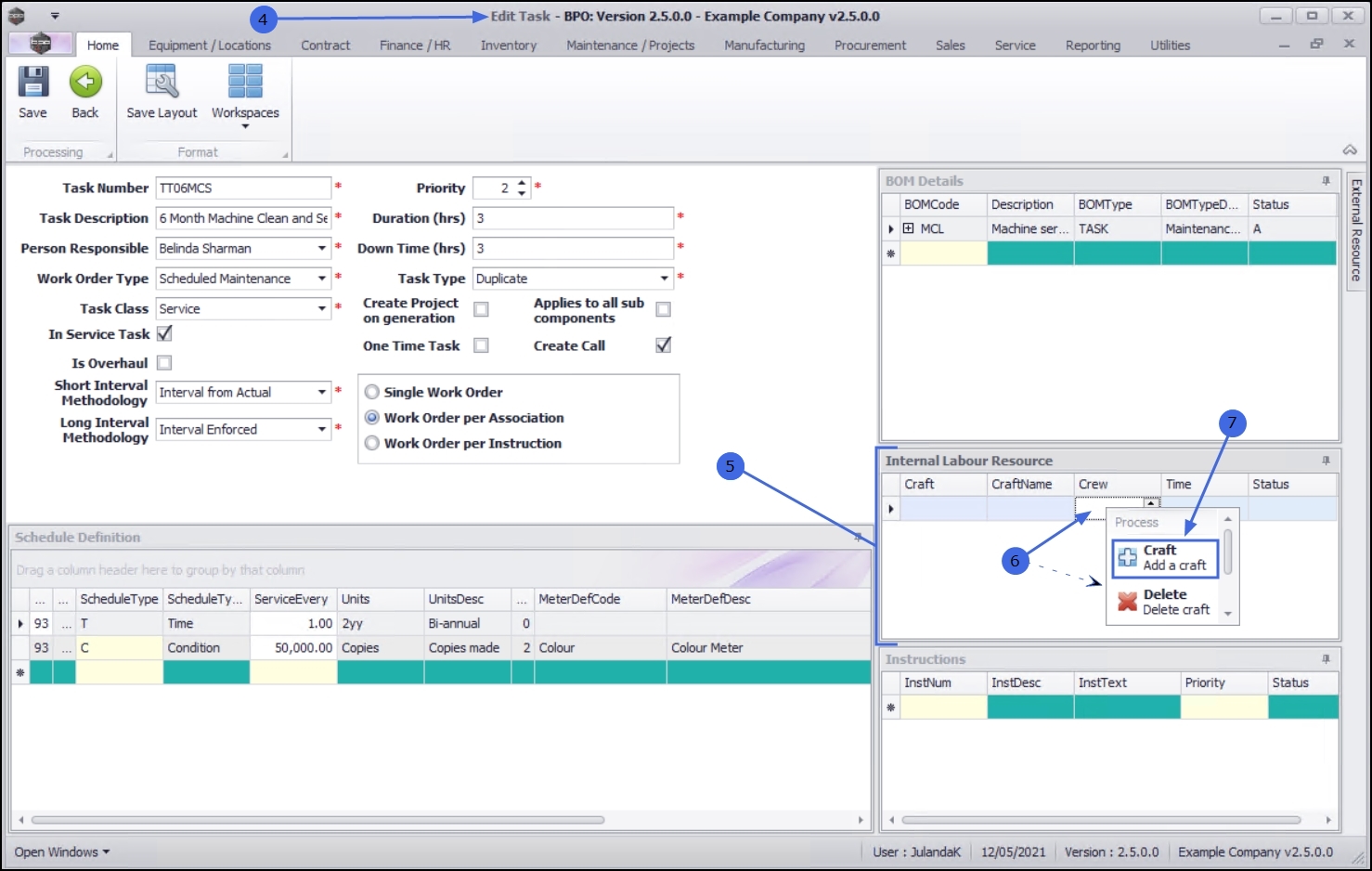1372x871 pixels.
Task: Click the application logo button beside Home
Action: click(40, 44)
